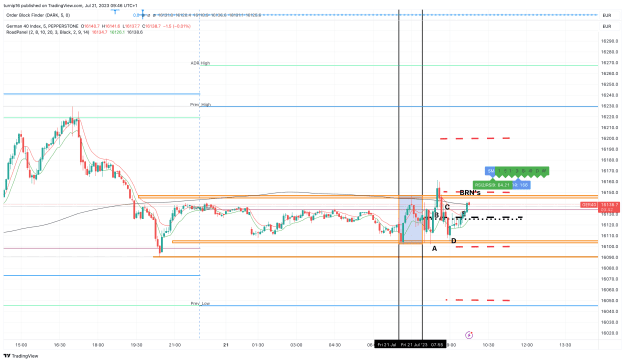Viewport: 625px width, 362px height.
Task: Click the 10:30 time axis label
Action: click(488, 345)
